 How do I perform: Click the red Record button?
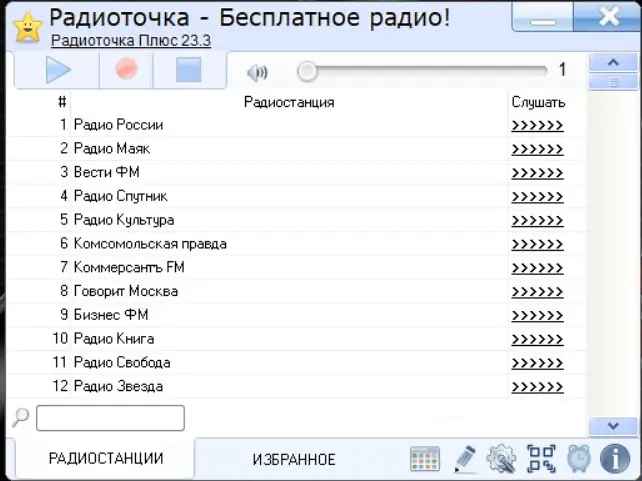click(x=126, y=69)
